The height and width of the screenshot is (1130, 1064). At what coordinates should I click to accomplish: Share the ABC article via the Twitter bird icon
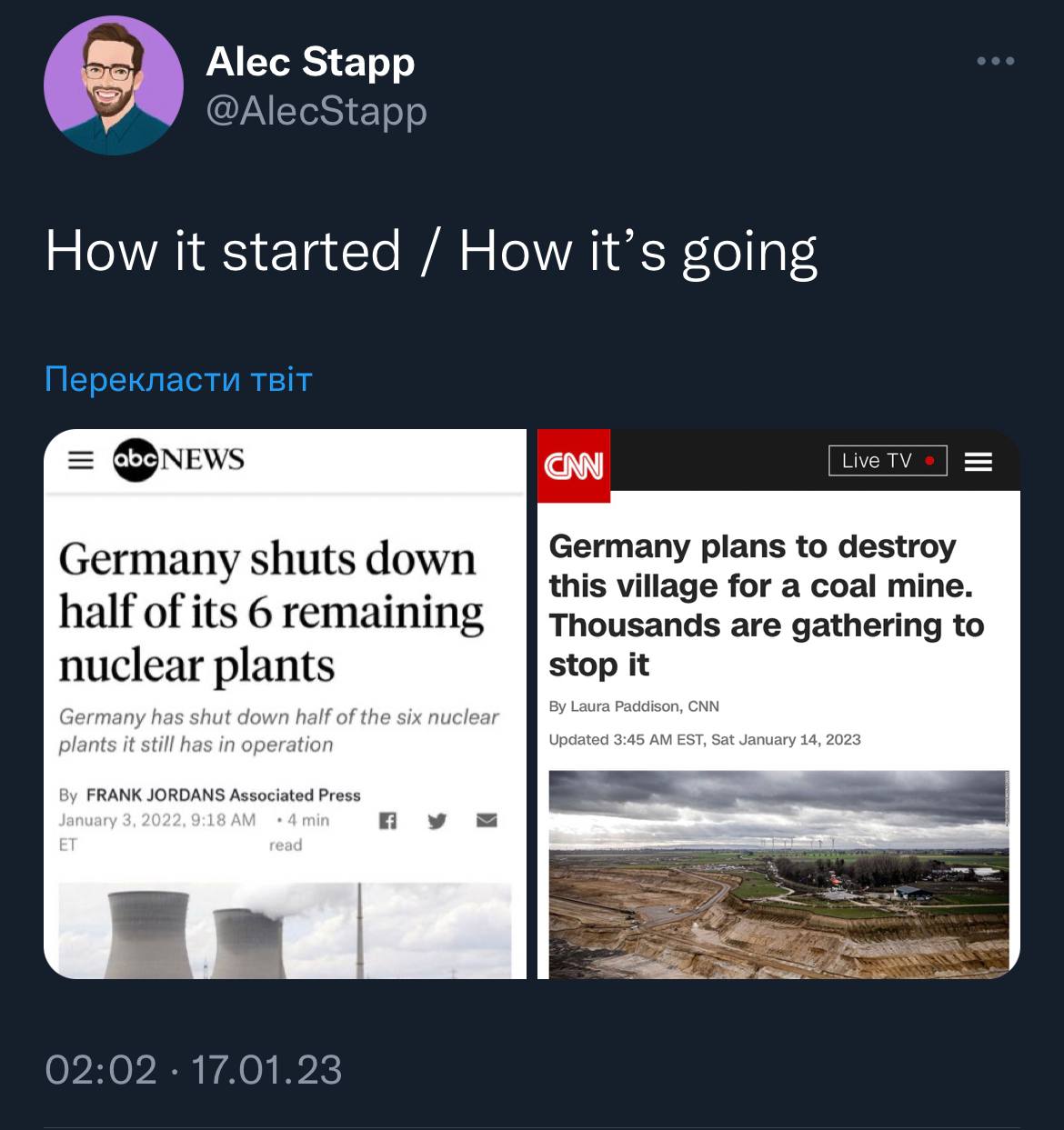click(437, 821)
